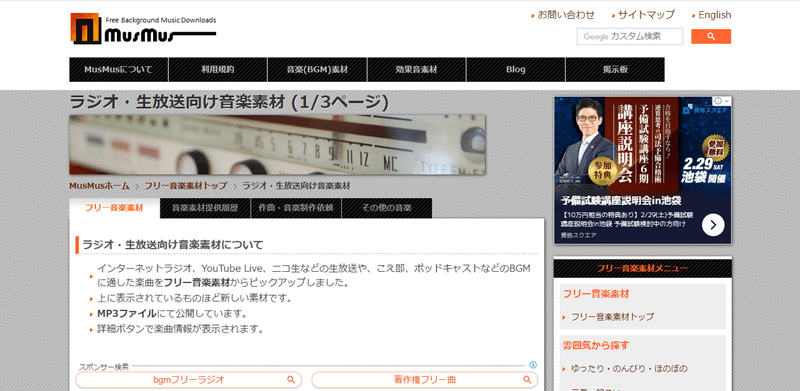Viewport: 800px width, 391px height.
Task: Switch site to English
Action: click(714, 15)
